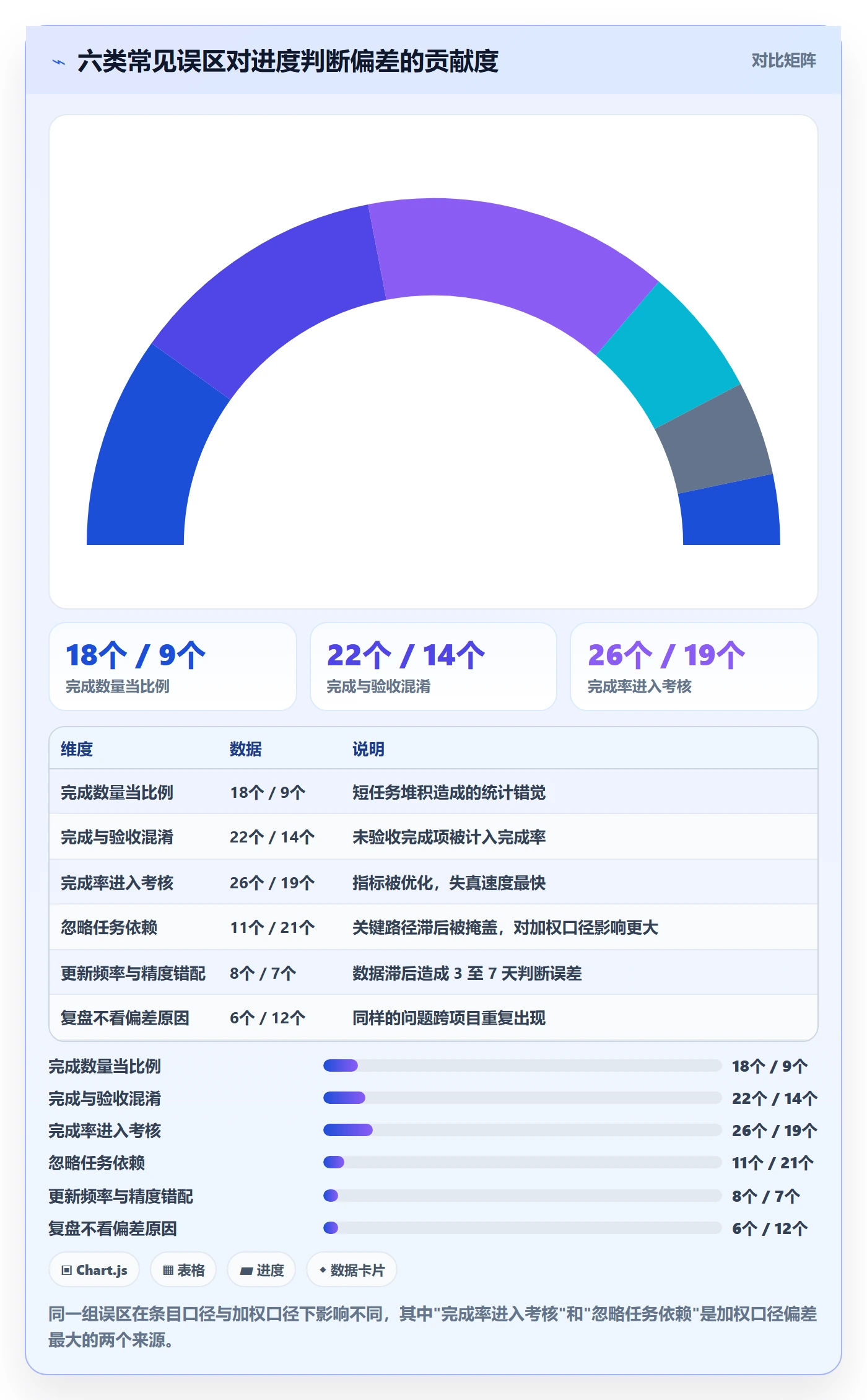
Task: Click the lightning icon beside the title
Action: 58,62
